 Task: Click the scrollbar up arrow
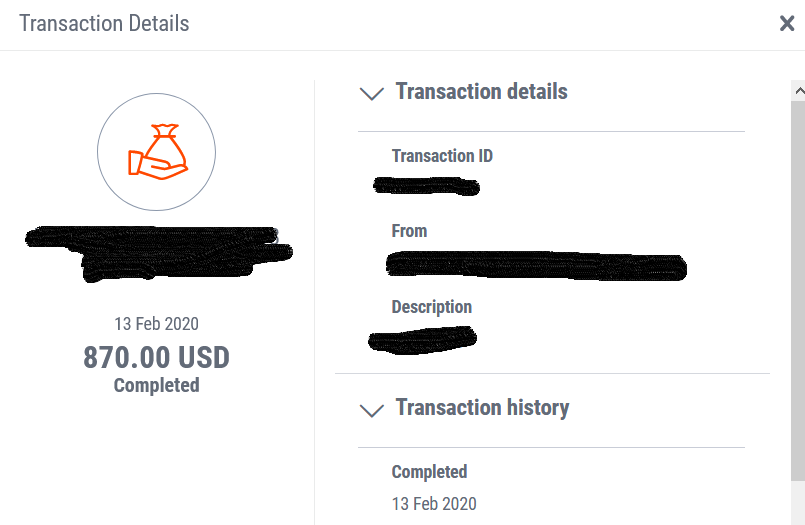799,91
